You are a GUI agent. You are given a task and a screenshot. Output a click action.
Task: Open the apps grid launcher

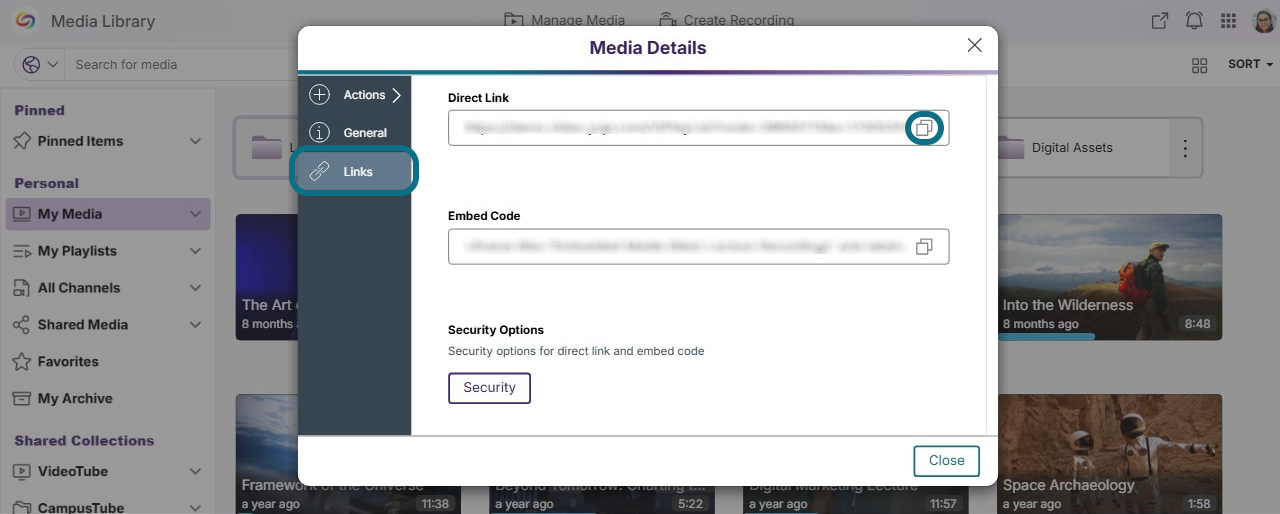[x=1229, y=21]
